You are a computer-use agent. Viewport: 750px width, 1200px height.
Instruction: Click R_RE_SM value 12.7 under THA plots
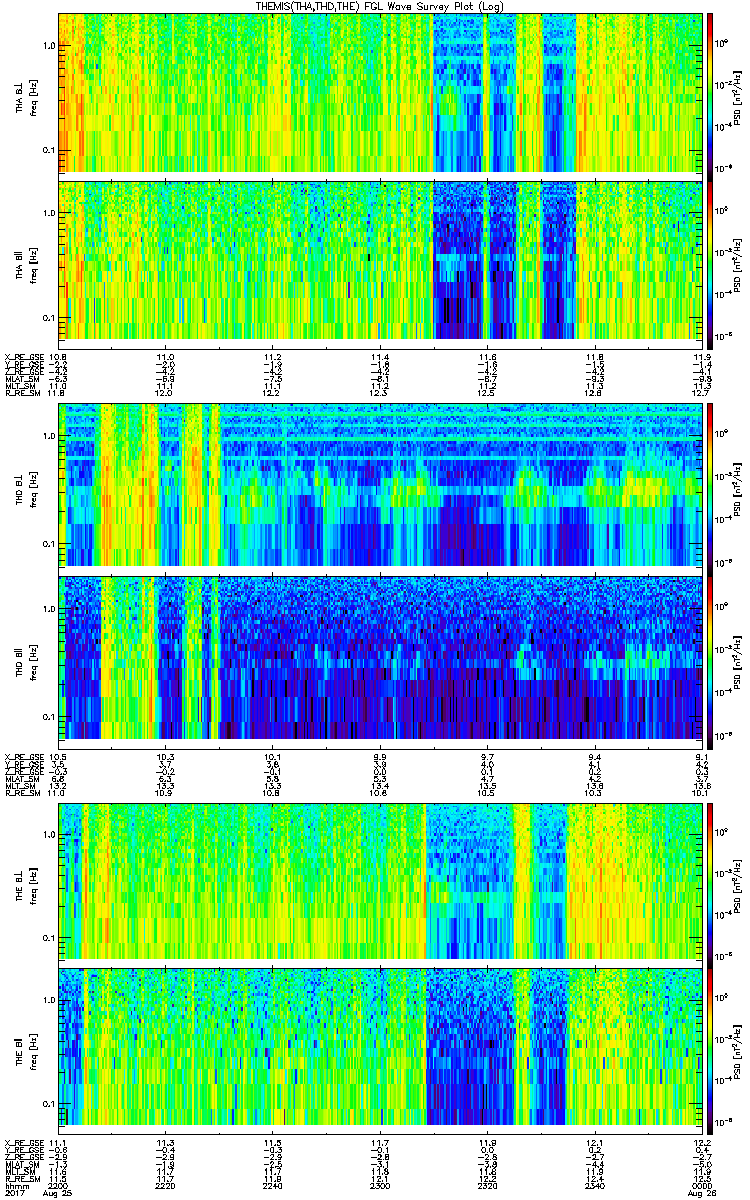tap(702, 394)
